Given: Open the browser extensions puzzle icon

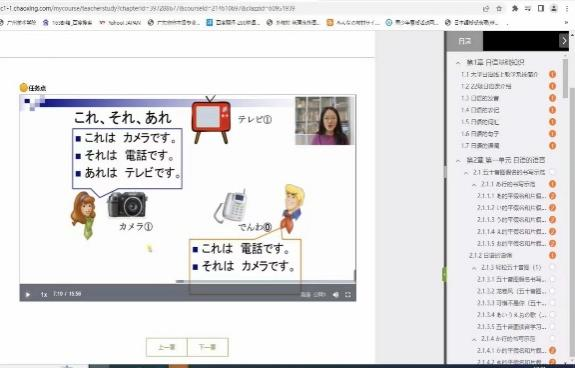Looking at the screenshot, I should (x=515, y=8).
